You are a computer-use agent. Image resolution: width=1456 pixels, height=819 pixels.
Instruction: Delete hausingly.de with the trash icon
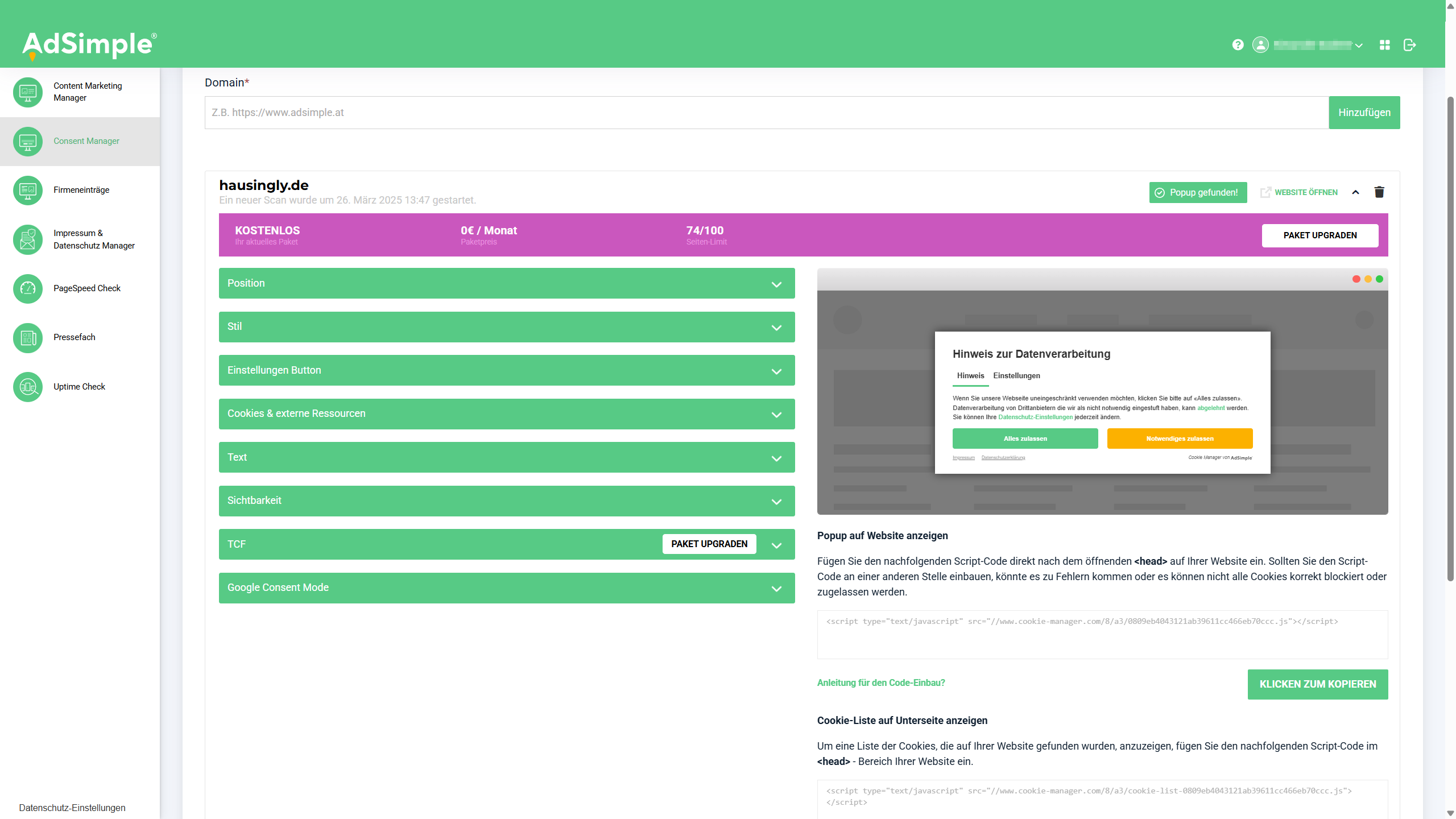tap(1379, 192)
